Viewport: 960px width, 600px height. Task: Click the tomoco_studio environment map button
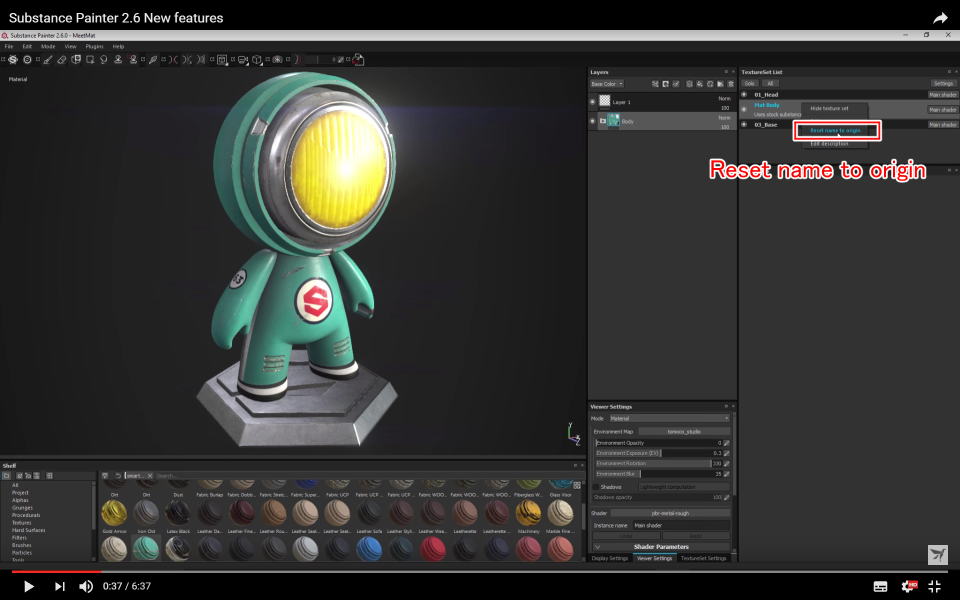684,432
